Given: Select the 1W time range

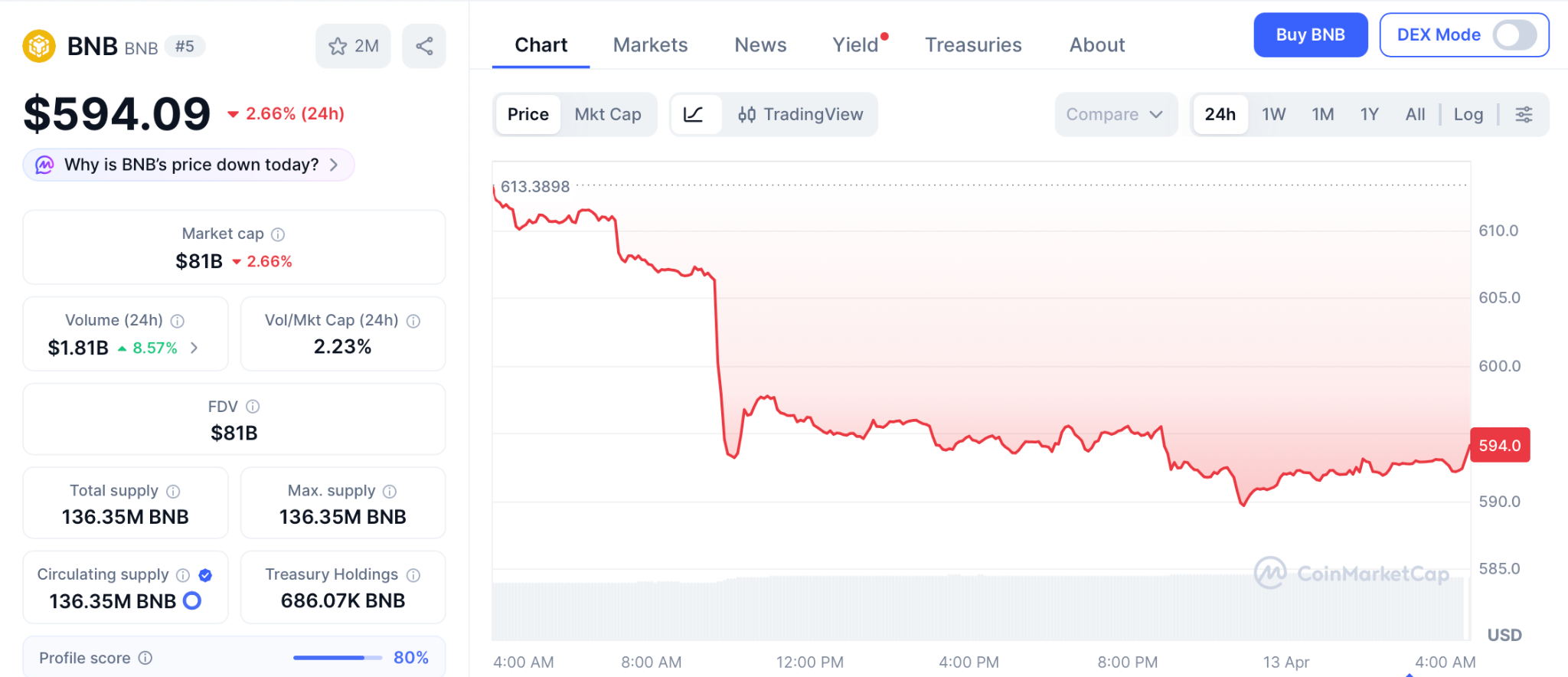Looking at the screenshot, I should point(1273,115).
